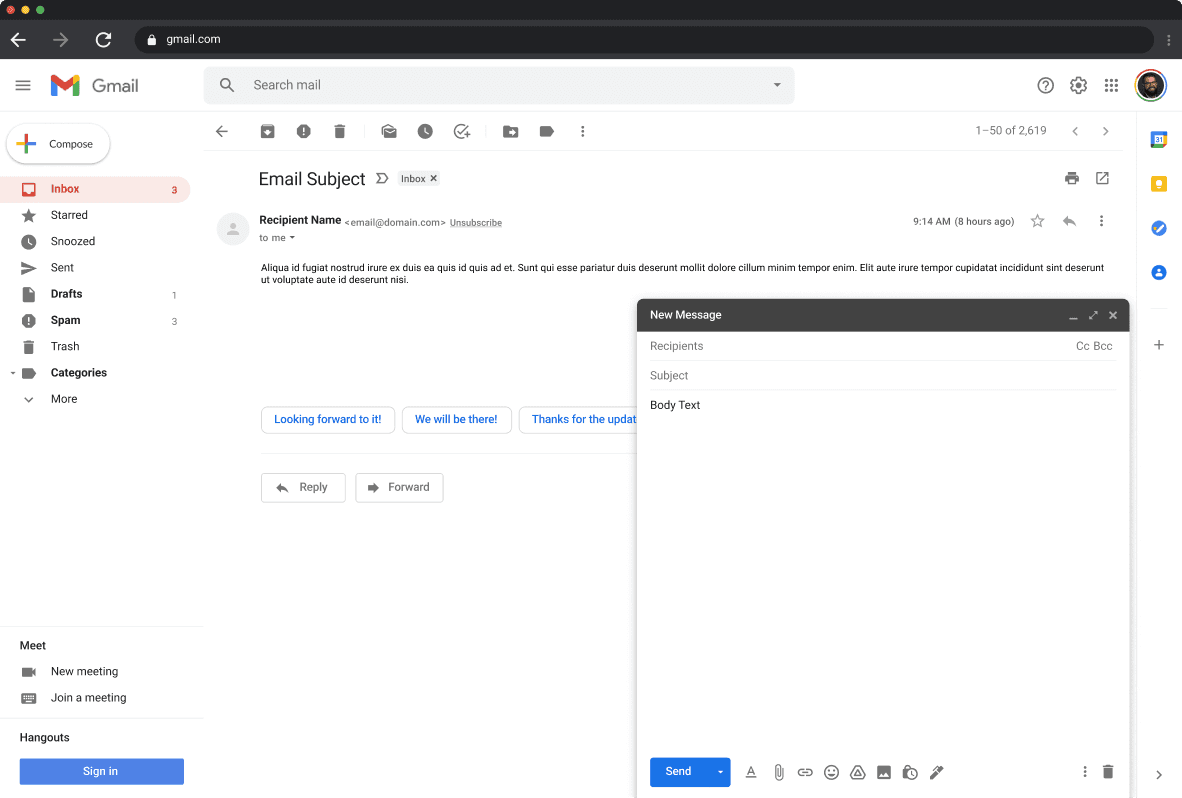Click the Subject field in New Message
Image resolution: width=1182 pixels, height=798 pixels.
tap(883, 375)
